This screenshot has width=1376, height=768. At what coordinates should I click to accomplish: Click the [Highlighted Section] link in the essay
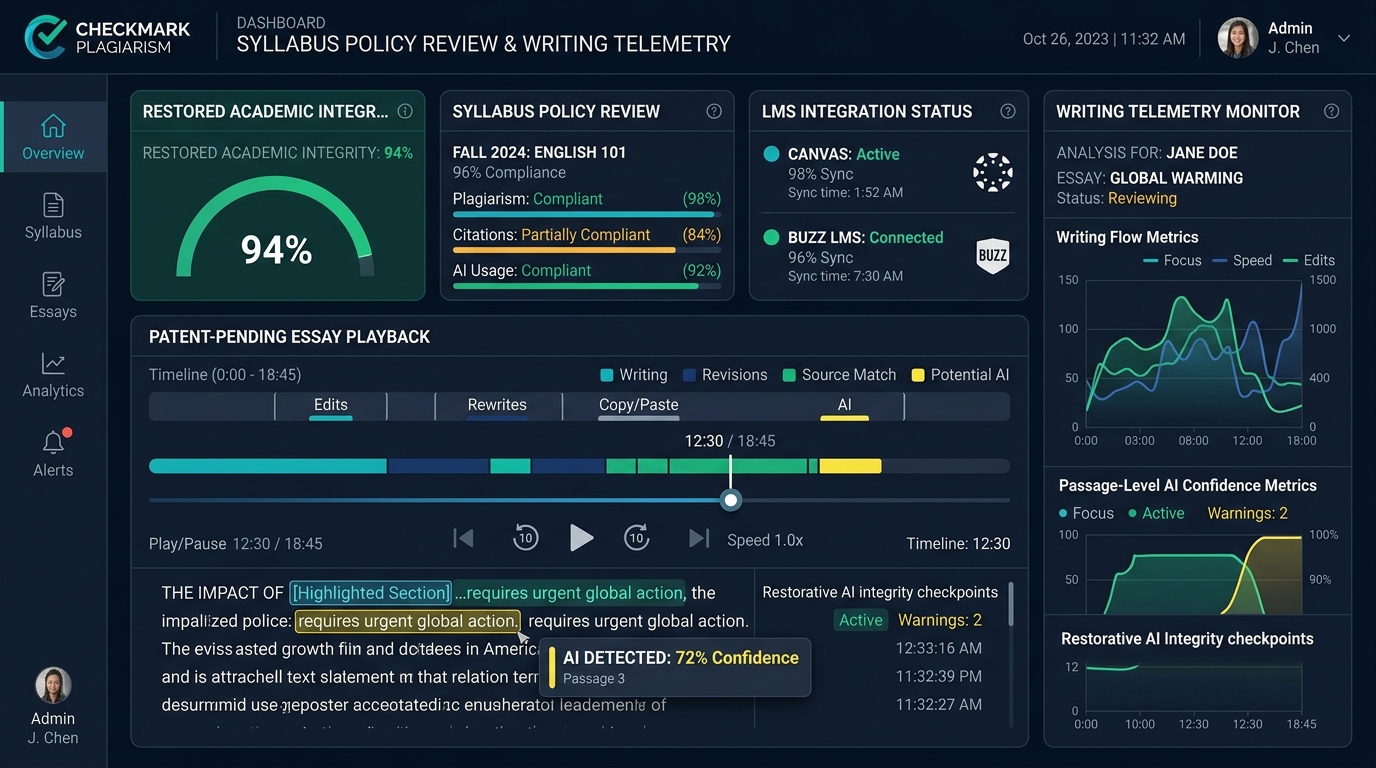tap(371, 593)
